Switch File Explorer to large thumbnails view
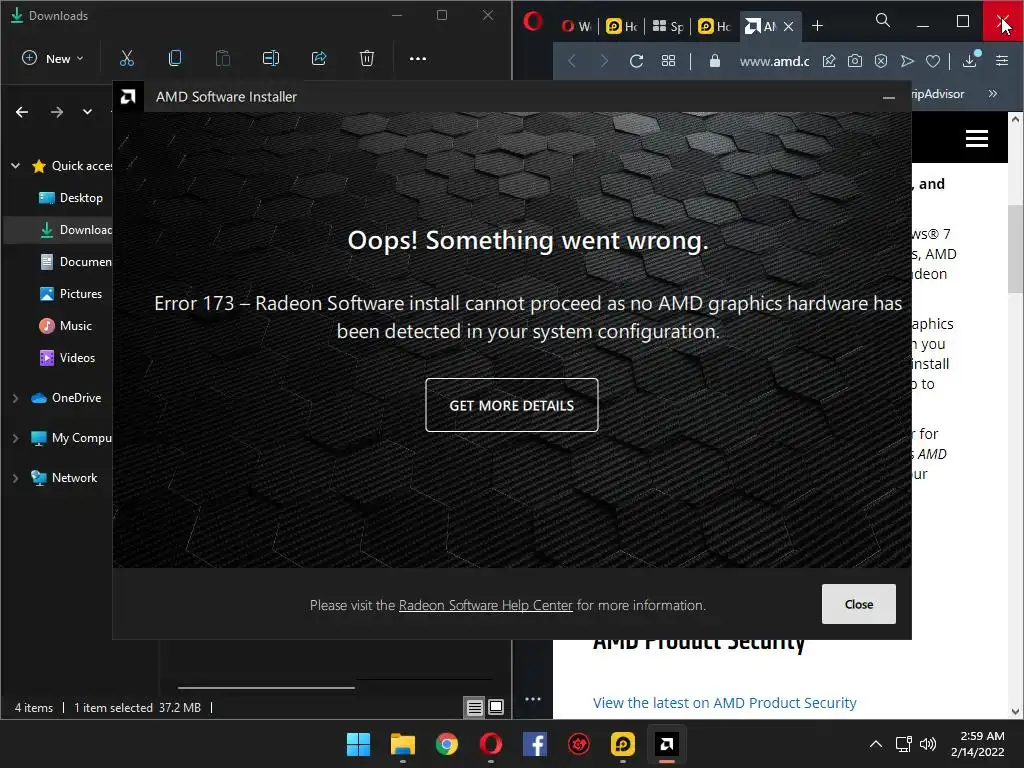Image resolution: width=1024 pixels, height=768 pixels. [x=496, y=707]
